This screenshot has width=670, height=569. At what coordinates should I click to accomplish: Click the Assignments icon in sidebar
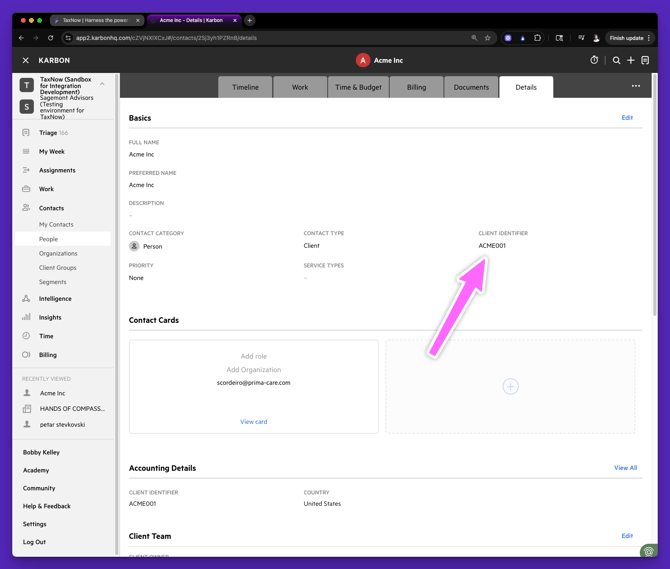click(26, 170)
